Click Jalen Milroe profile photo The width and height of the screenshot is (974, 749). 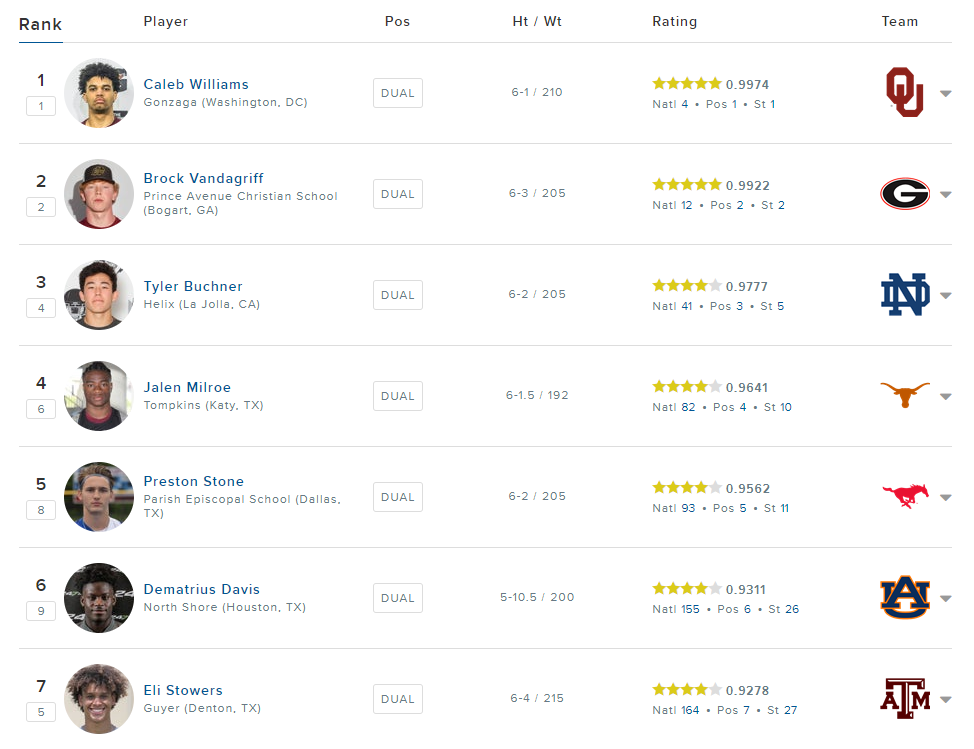pos(99,396)
